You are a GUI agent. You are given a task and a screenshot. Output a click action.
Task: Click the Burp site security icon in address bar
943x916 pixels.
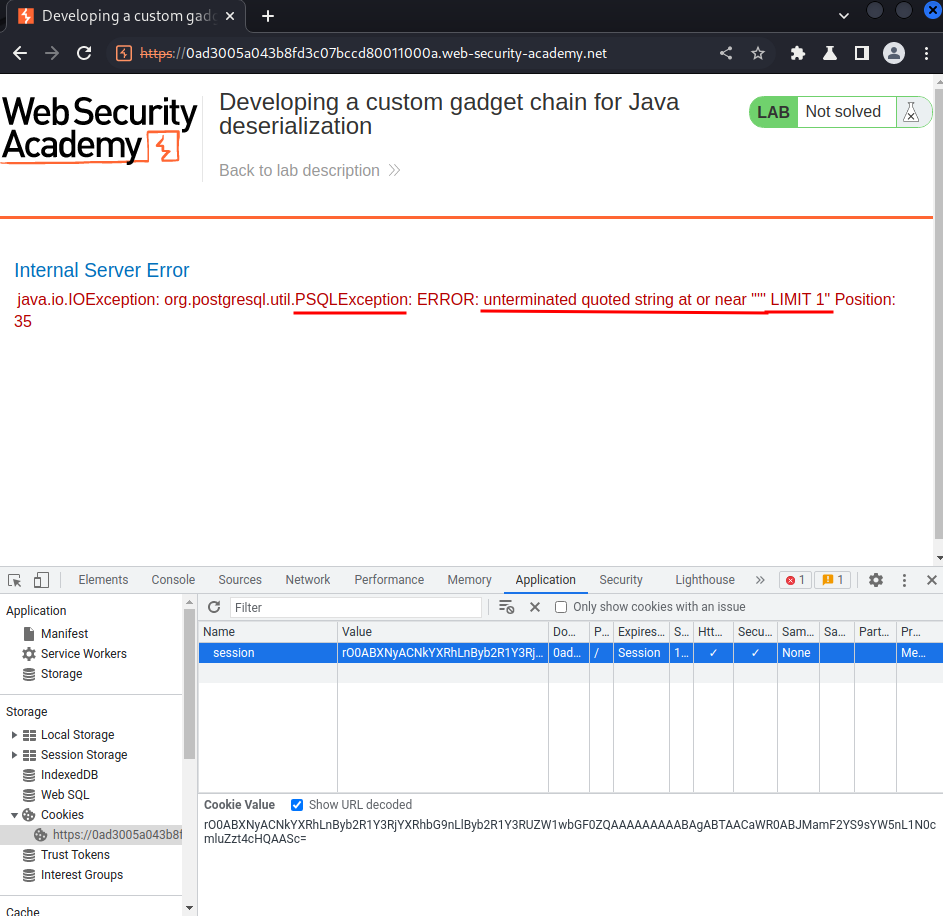click(124, 54)
